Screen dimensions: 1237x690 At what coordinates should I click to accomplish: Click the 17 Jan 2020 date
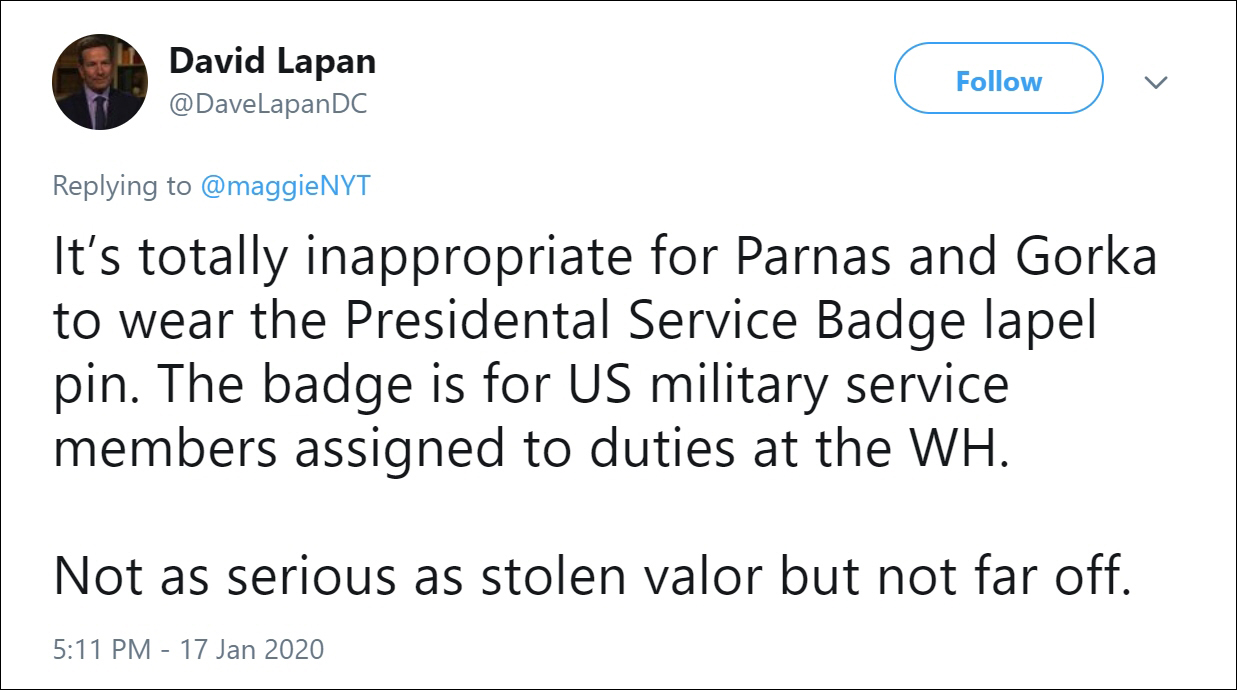[x=252, y=649]
